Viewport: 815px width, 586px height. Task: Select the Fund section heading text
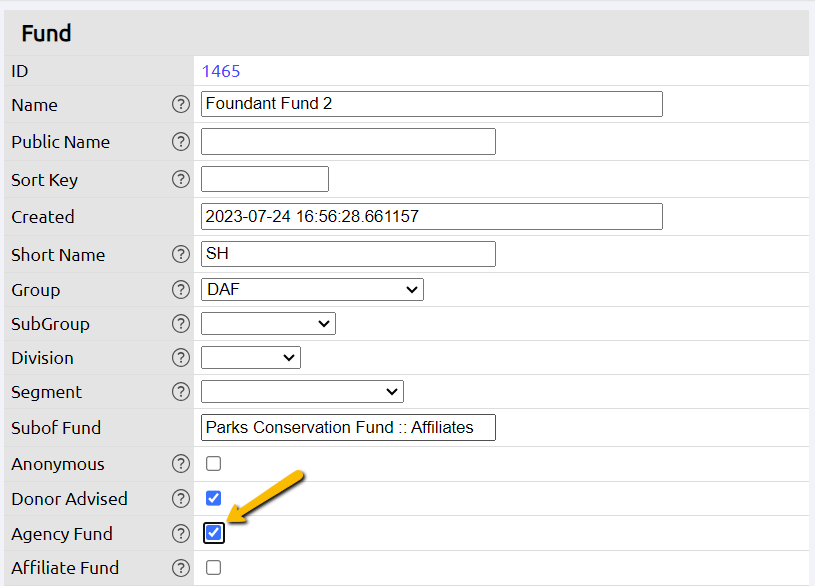tap(46, 33)
